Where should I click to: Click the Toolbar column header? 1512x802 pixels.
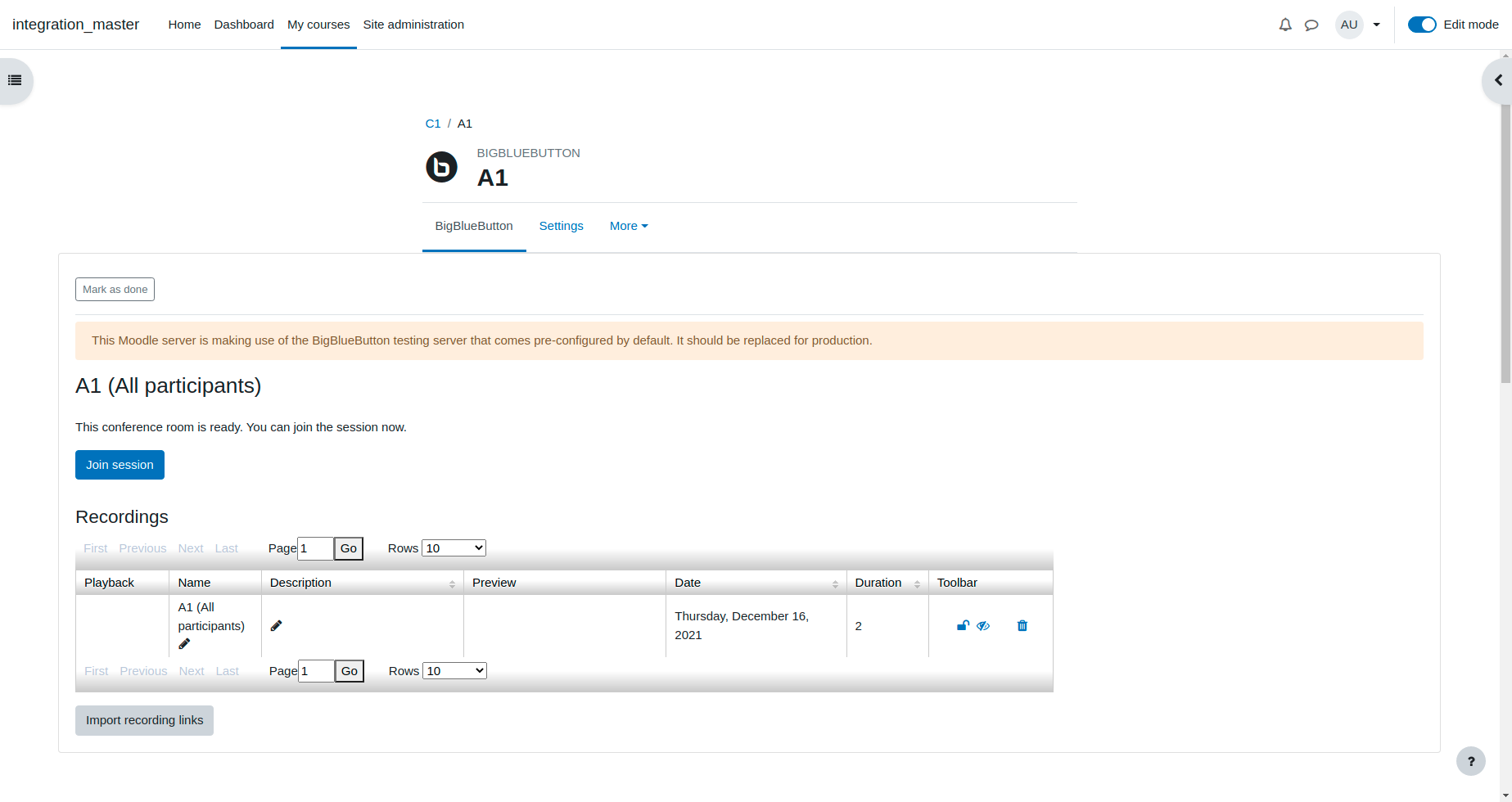pyautogui.click(x=991, y=583)
